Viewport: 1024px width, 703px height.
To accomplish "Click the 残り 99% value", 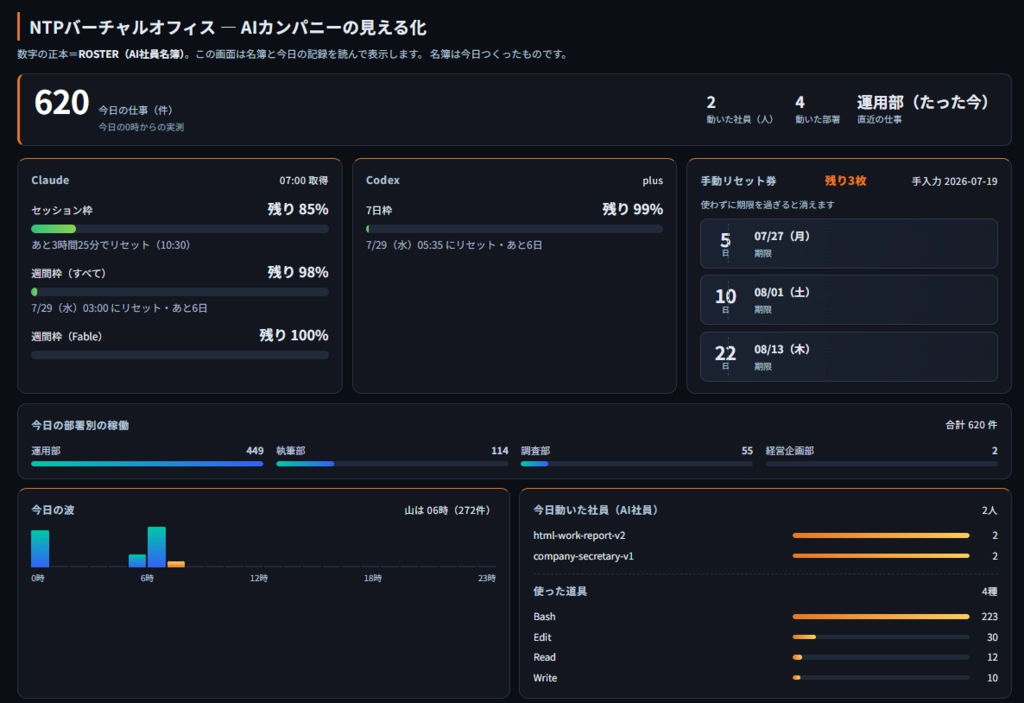I will point(632,209).
